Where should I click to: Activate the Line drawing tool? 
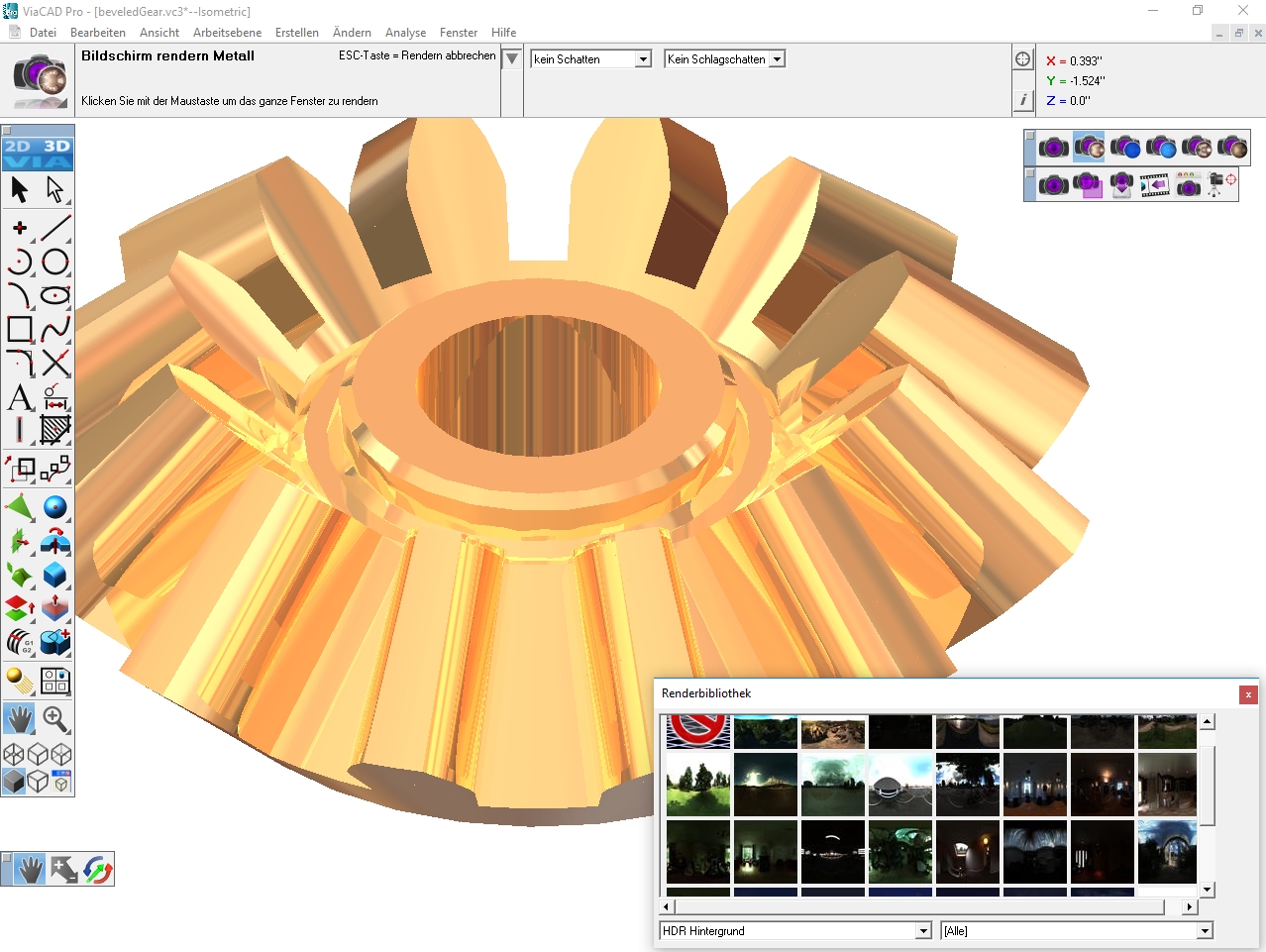click(x=55, y=226)
